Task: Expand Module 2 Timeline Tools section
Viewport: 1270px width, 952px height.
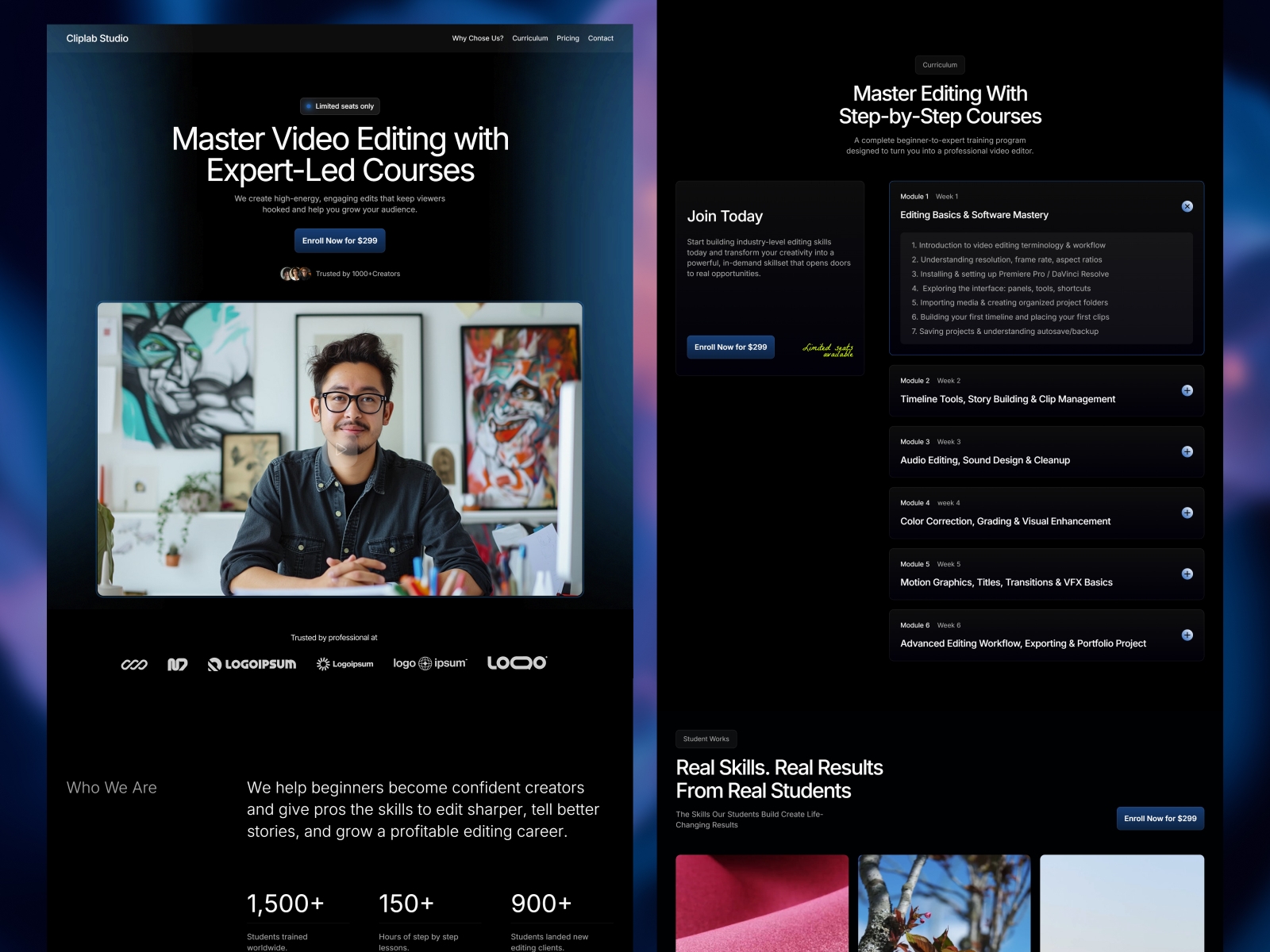Action: [x=1187, y=390]
